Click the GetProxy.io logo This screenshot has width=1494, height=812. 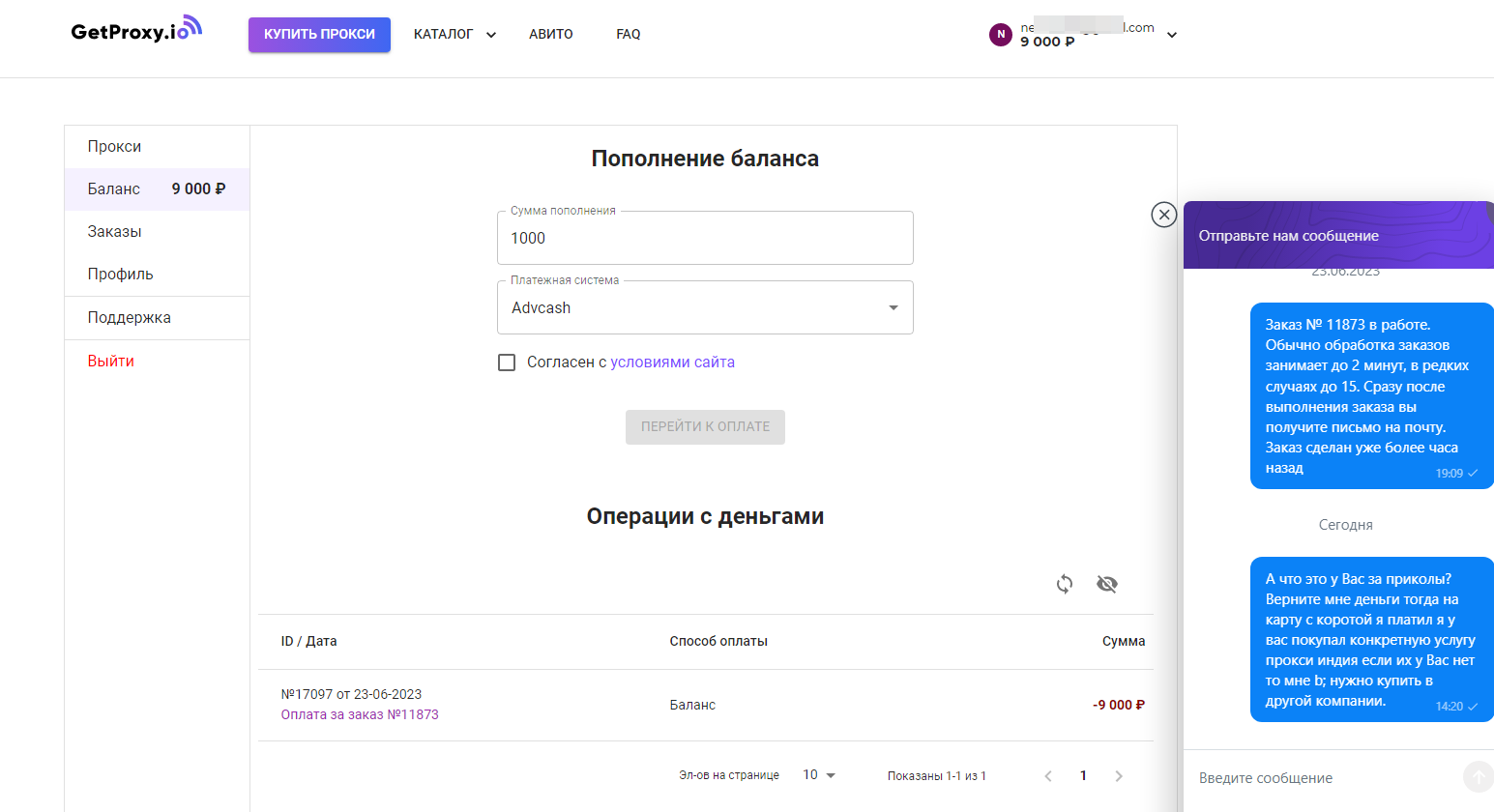(135, 30)
